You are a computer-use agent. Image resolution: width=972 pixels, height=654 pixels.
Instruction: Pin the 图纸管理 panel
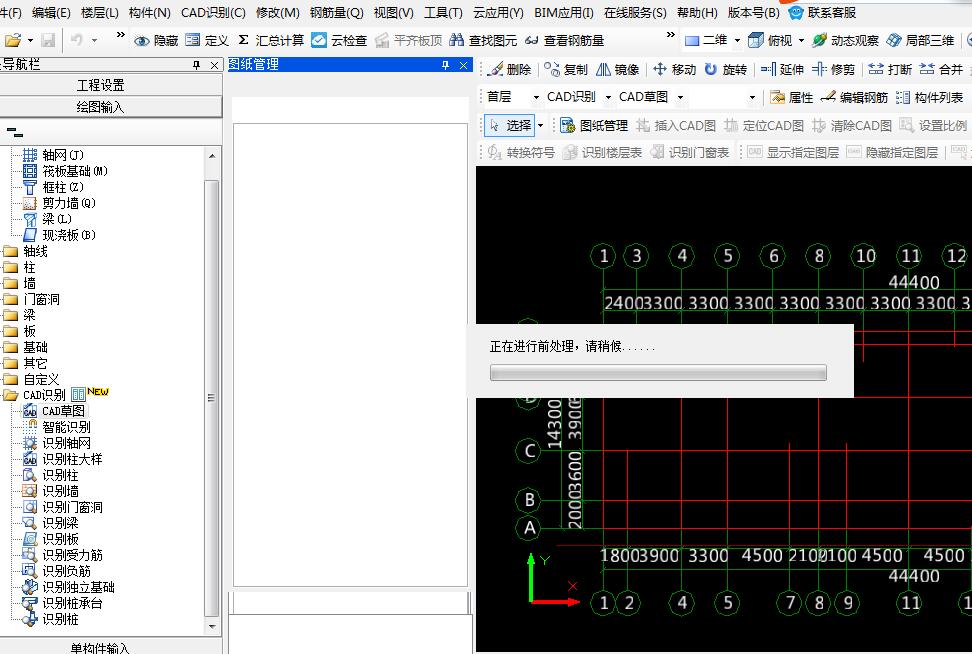(x=445, y=65)
